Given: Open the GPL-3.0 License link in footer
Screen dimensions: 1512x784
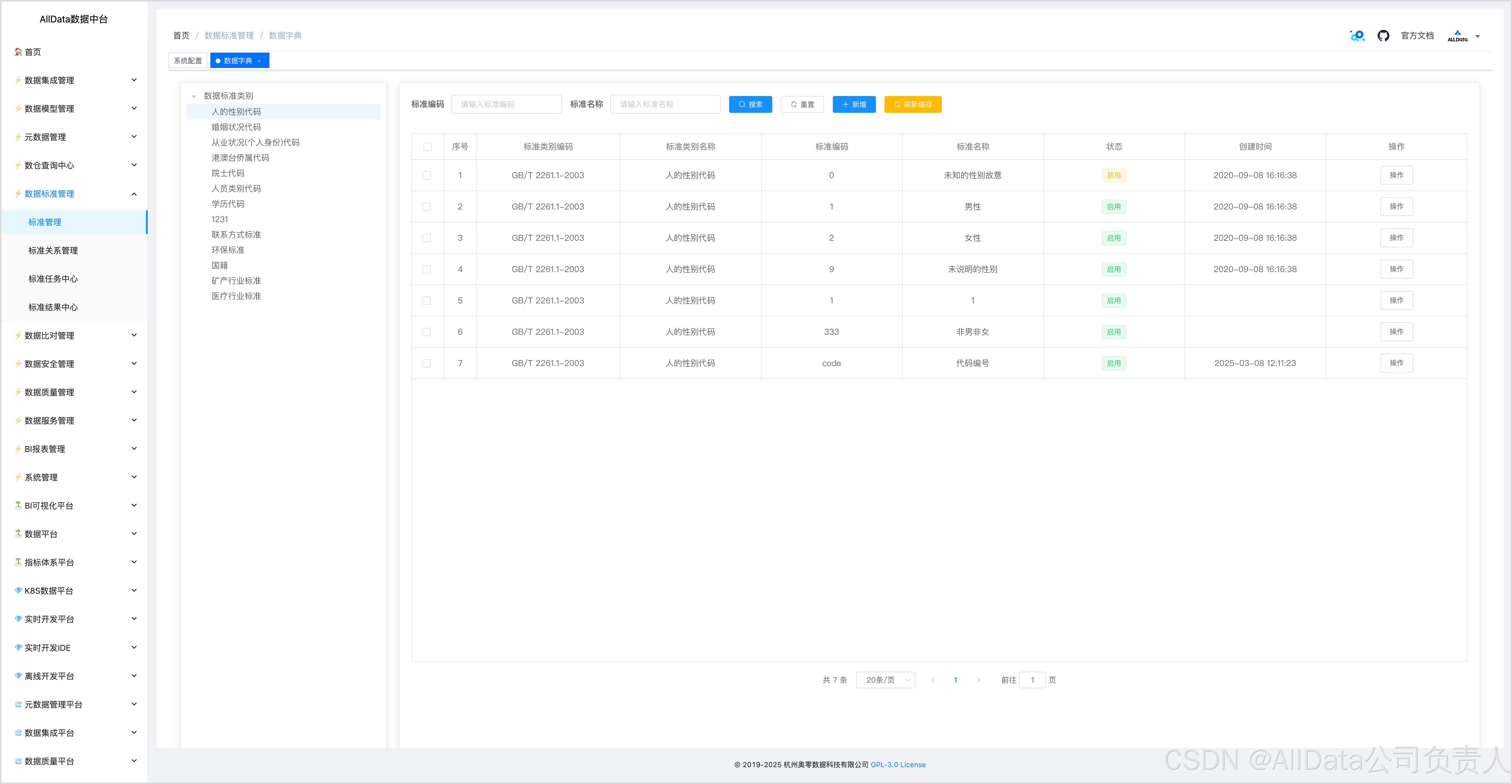Looking at the screenshot, I should (898, 765).
